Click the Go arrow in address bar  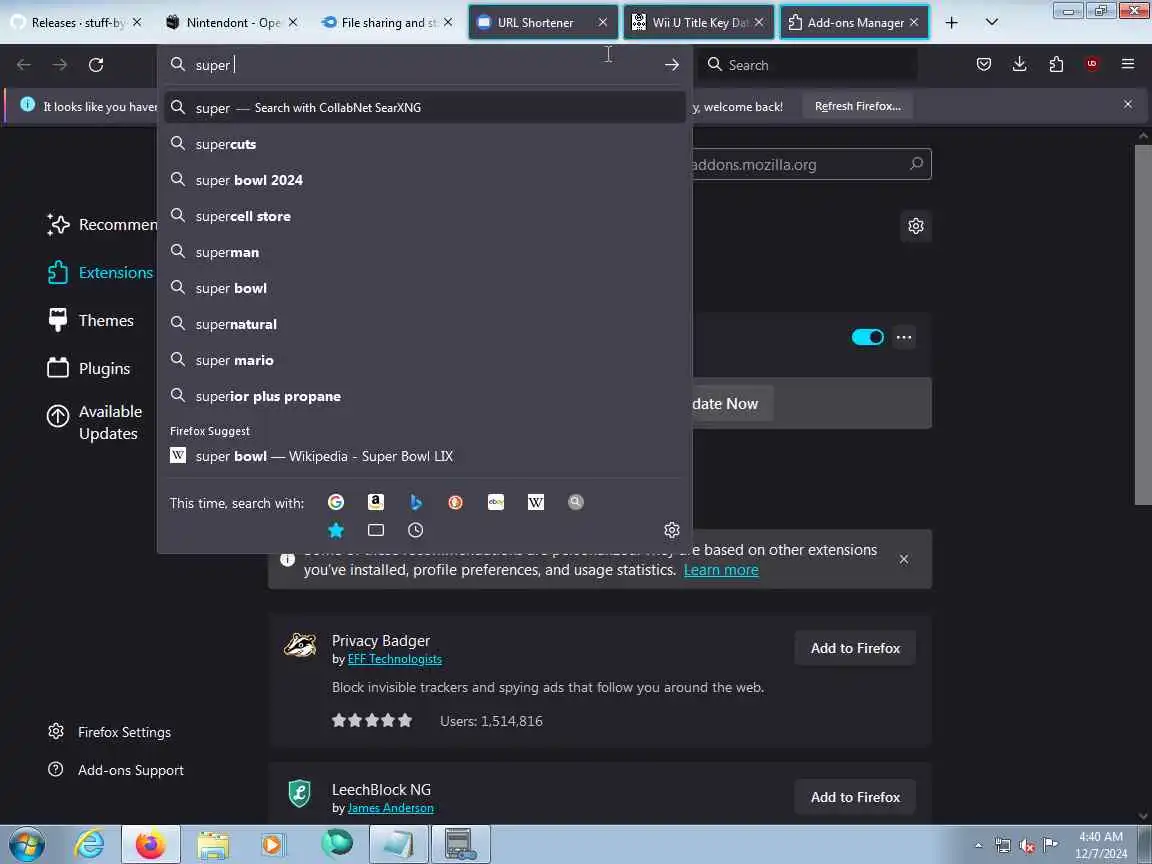click(672, 65)
